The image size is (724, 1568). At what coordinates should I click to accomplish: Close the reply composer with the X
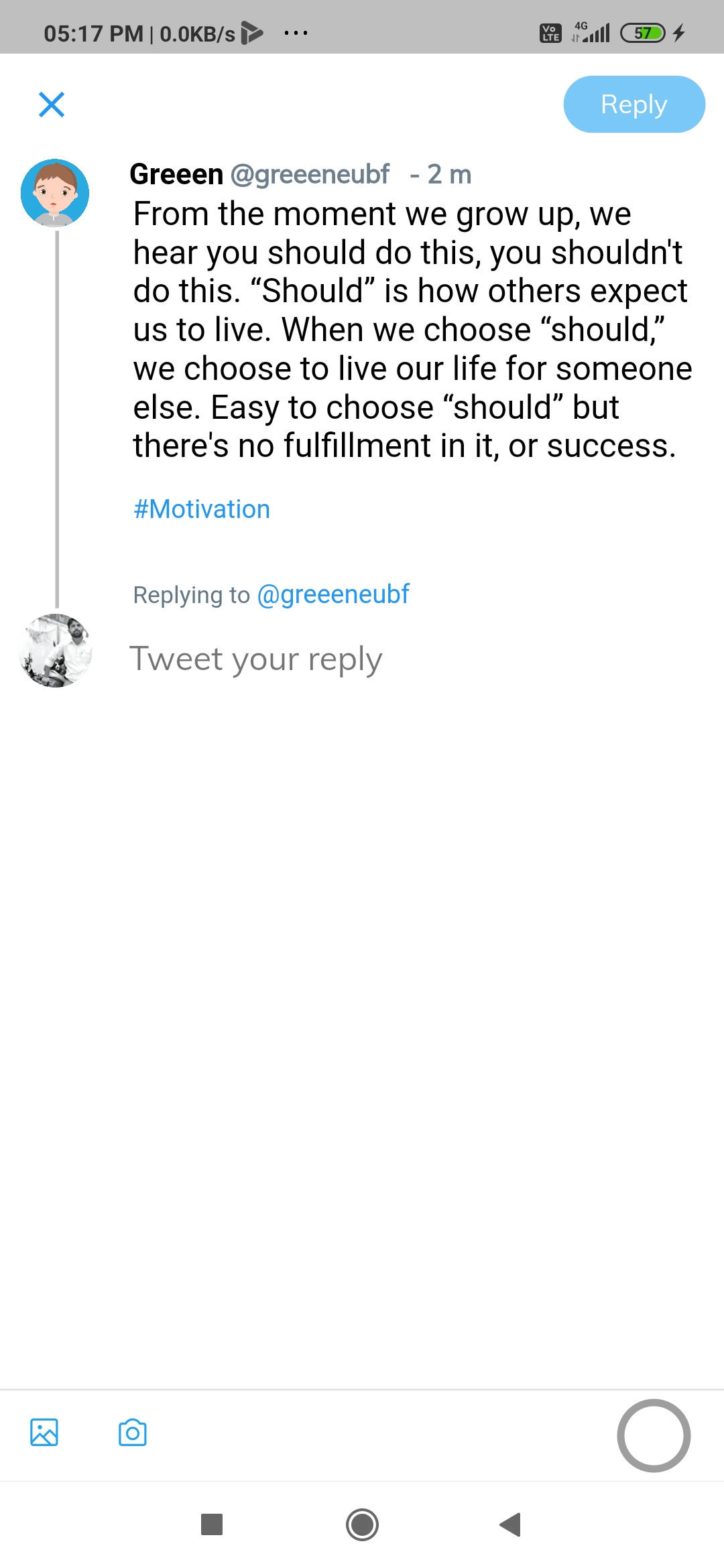pos(52,105)
